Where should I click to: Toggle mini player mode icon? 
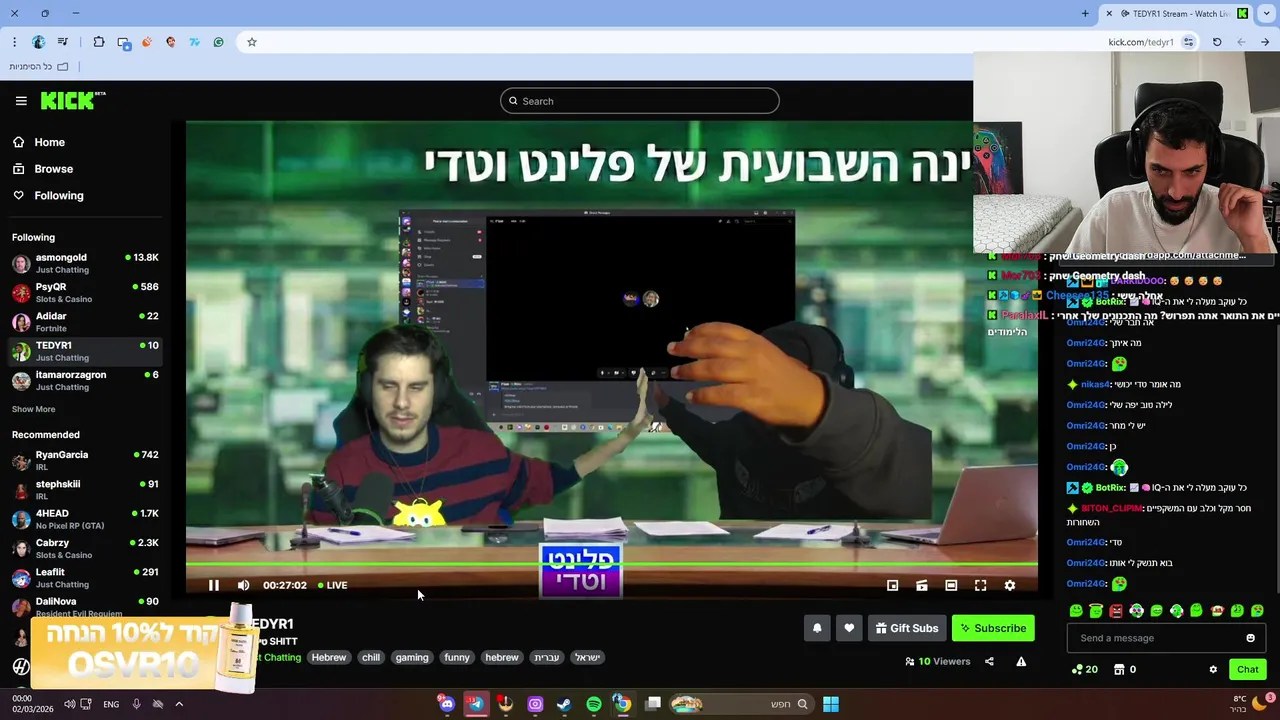tap(892, 585)
